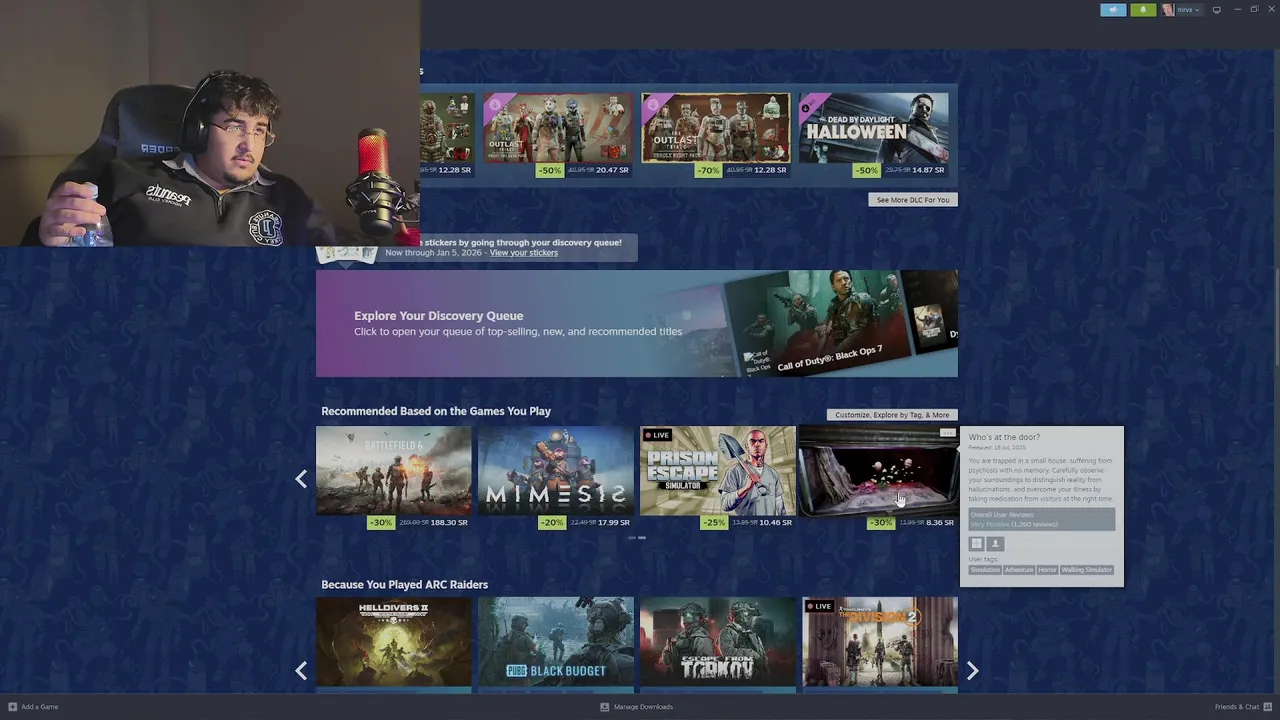Click Recommended Based on the Games You Play heading
This screenshot has height=720, width=1280.
(436, 411)
